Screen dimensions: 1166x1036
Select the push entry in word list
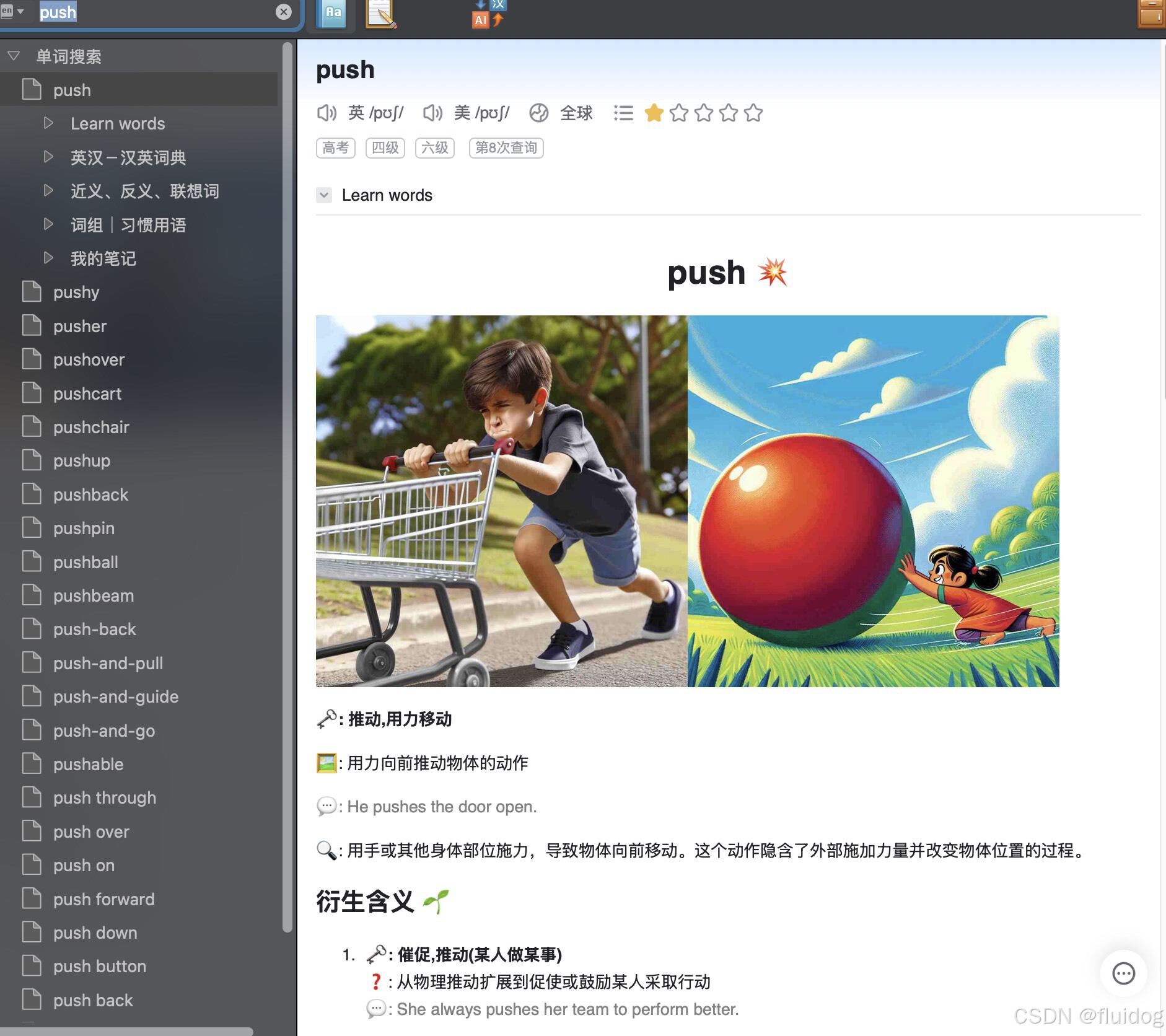point(139,90)
